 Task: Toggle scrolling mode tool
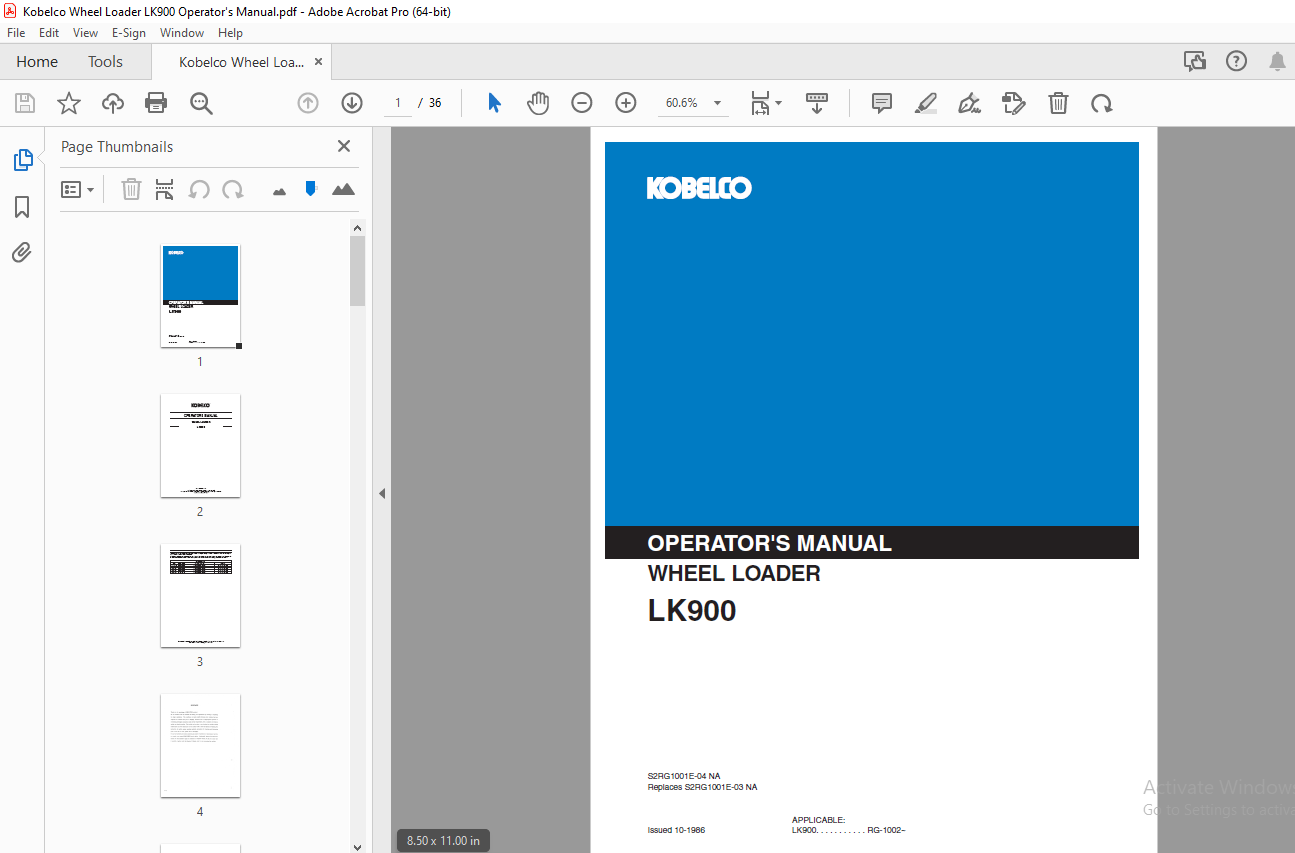(817, 103)
